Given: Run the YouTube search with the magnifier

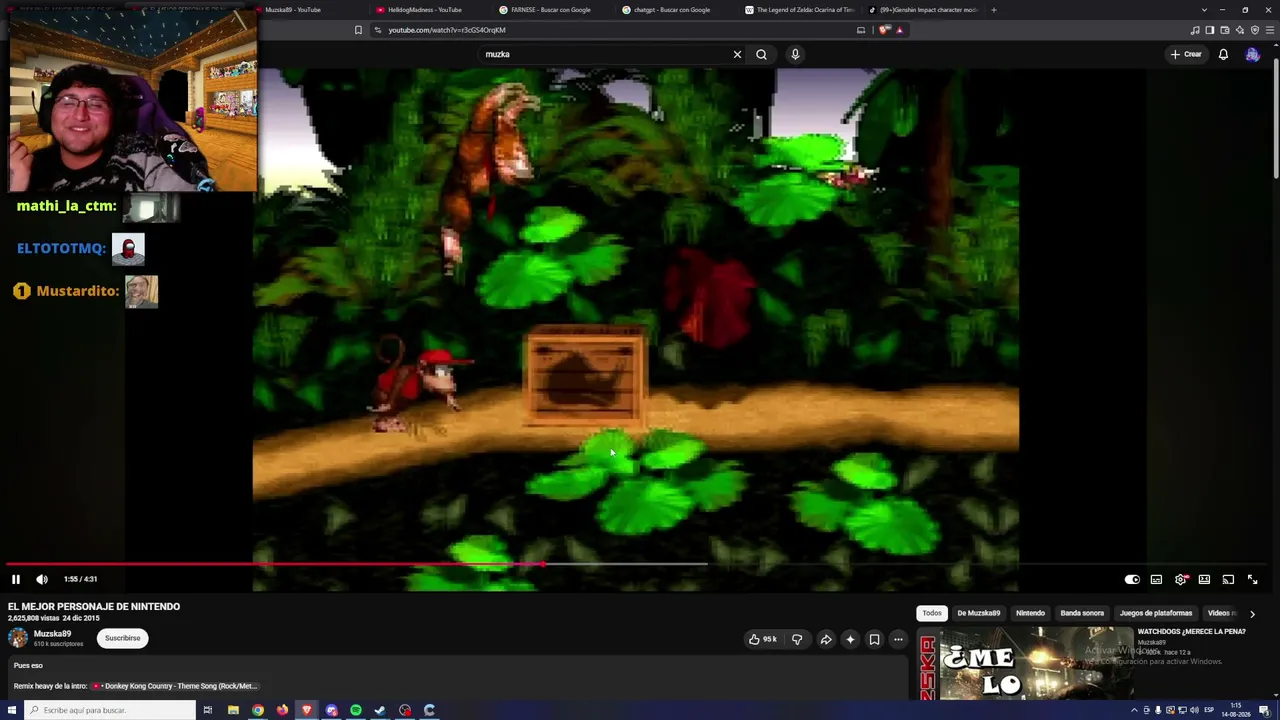Looking at the screenshot, I should (761, 54).
